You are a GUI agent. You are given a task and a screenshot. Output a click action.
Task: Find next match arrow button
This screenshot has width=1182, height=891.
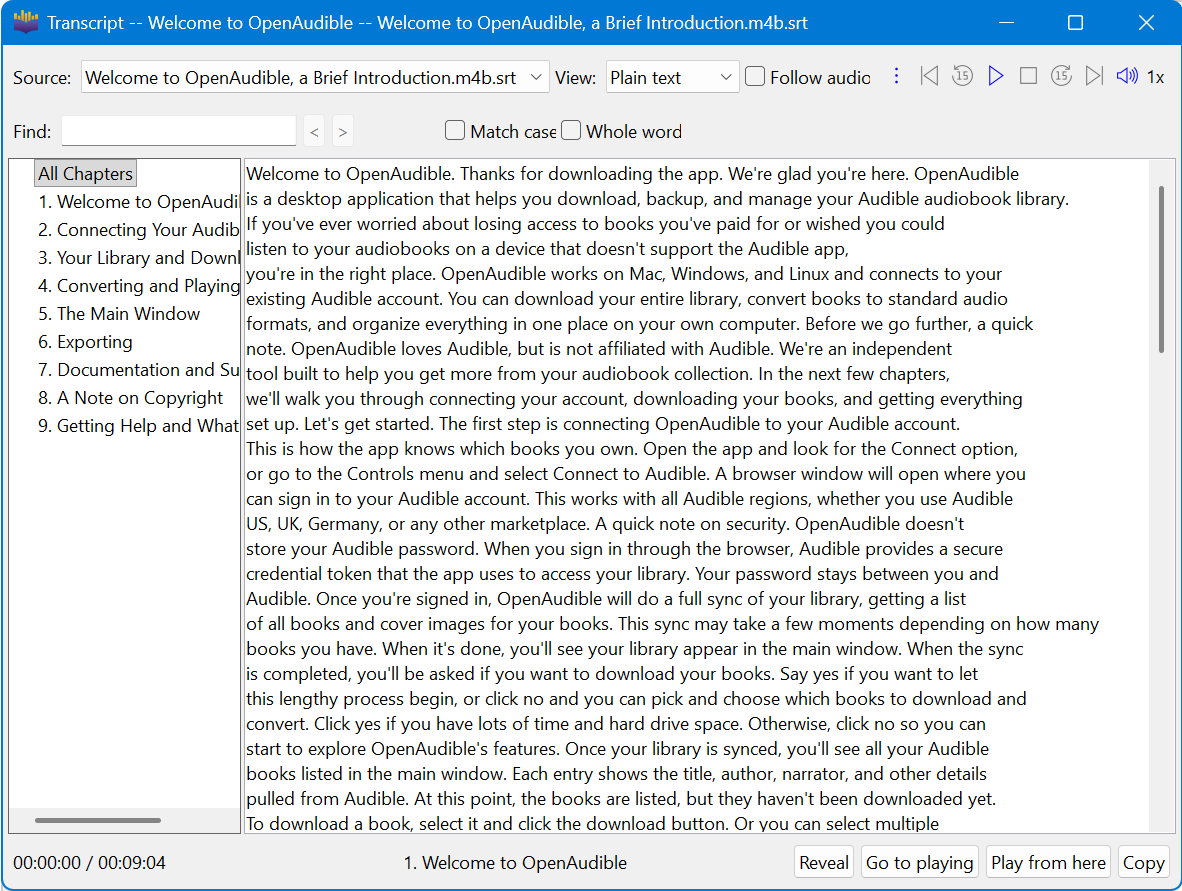pos(343,132)
